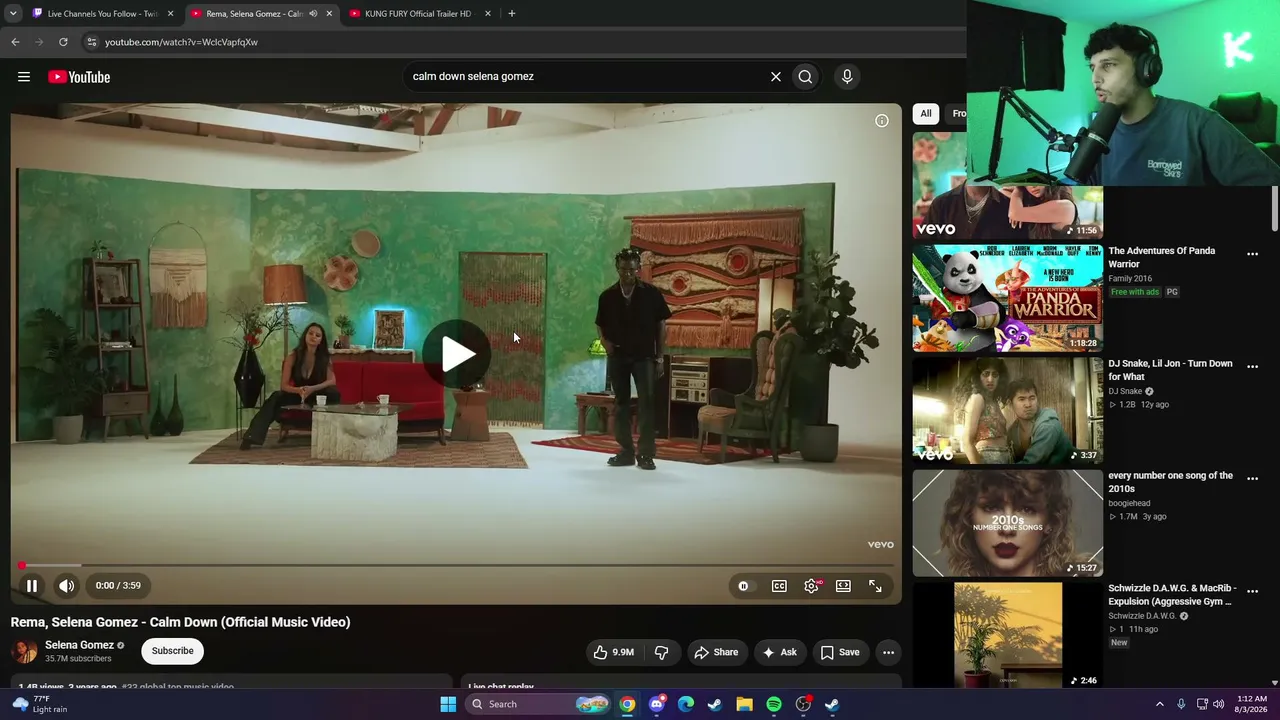Viewport: 1280px width, 720px height.
Task: Open the taskbar clock and date
Action: [1251, 704]
